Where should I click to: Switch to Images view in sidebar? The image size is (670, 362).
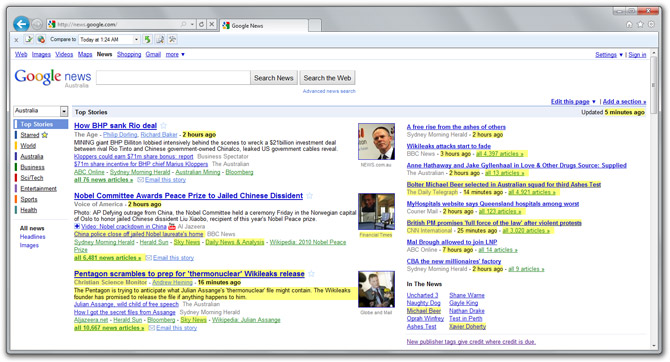[29, 245]
